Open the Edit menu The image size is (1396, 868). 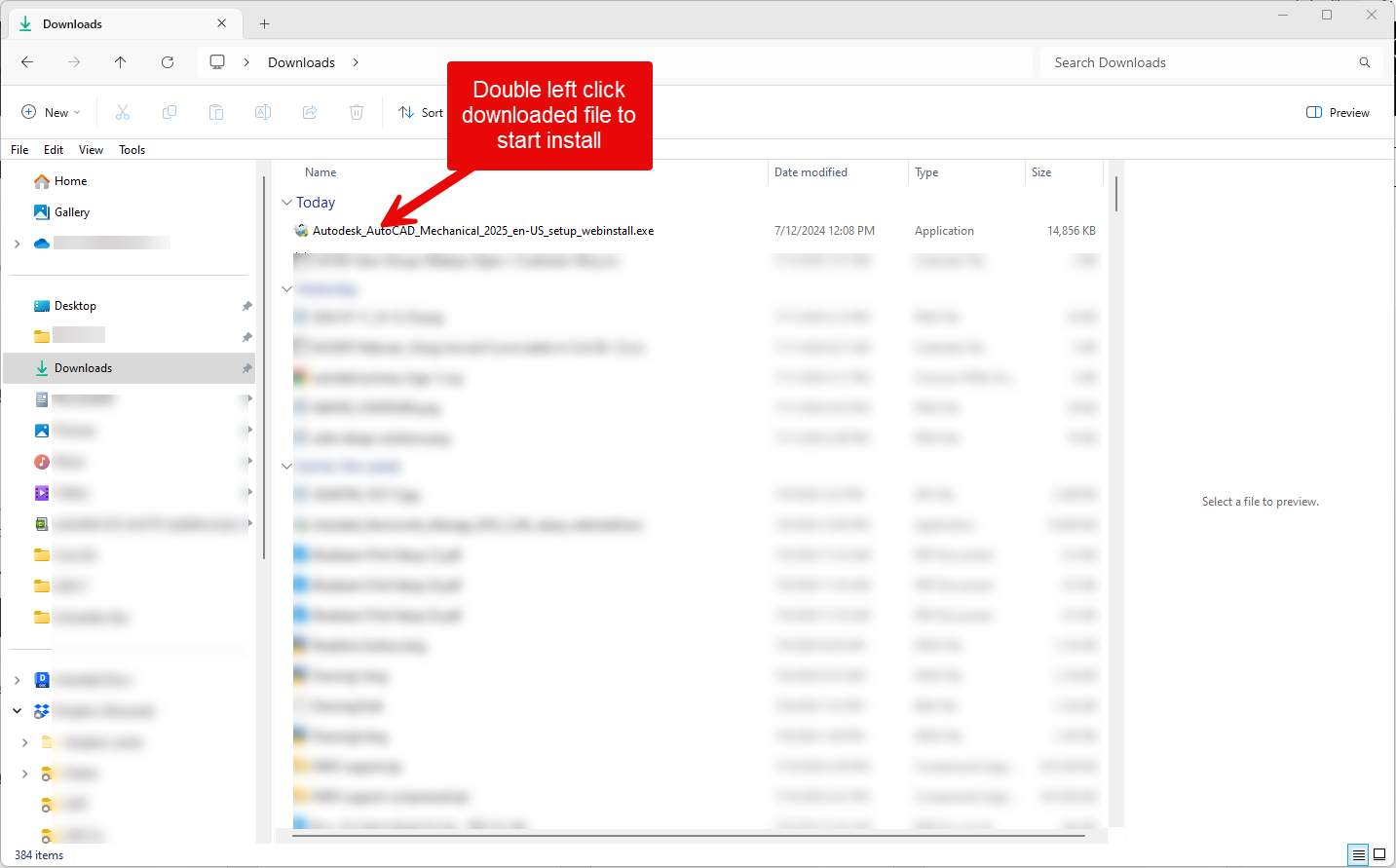click(54, 150)
